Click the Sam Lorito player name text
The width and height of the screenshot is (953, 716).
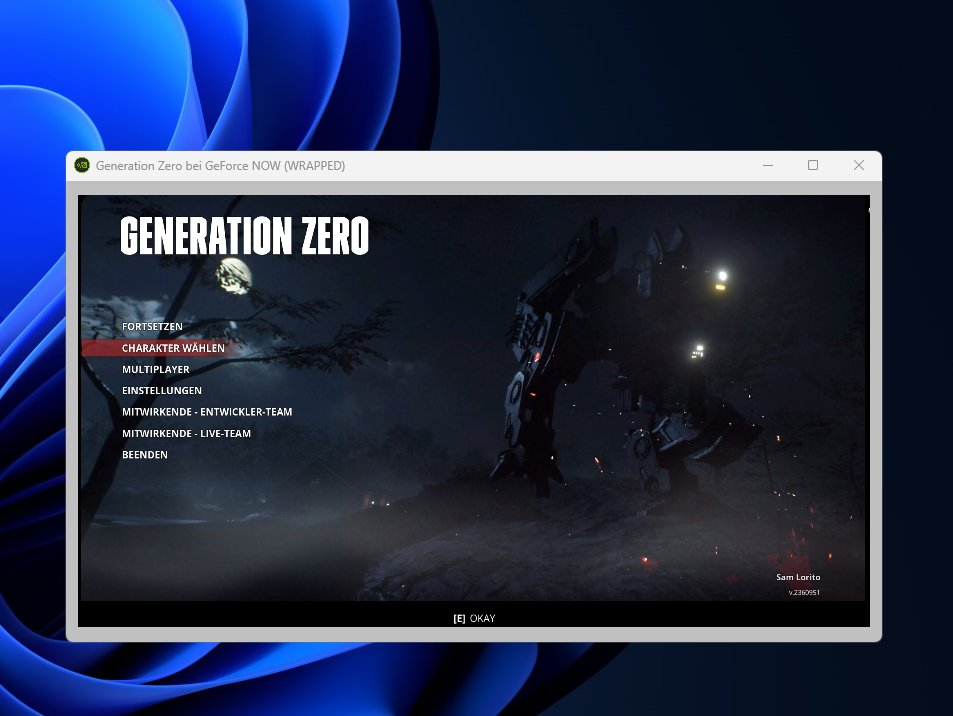tap(798, 577)
